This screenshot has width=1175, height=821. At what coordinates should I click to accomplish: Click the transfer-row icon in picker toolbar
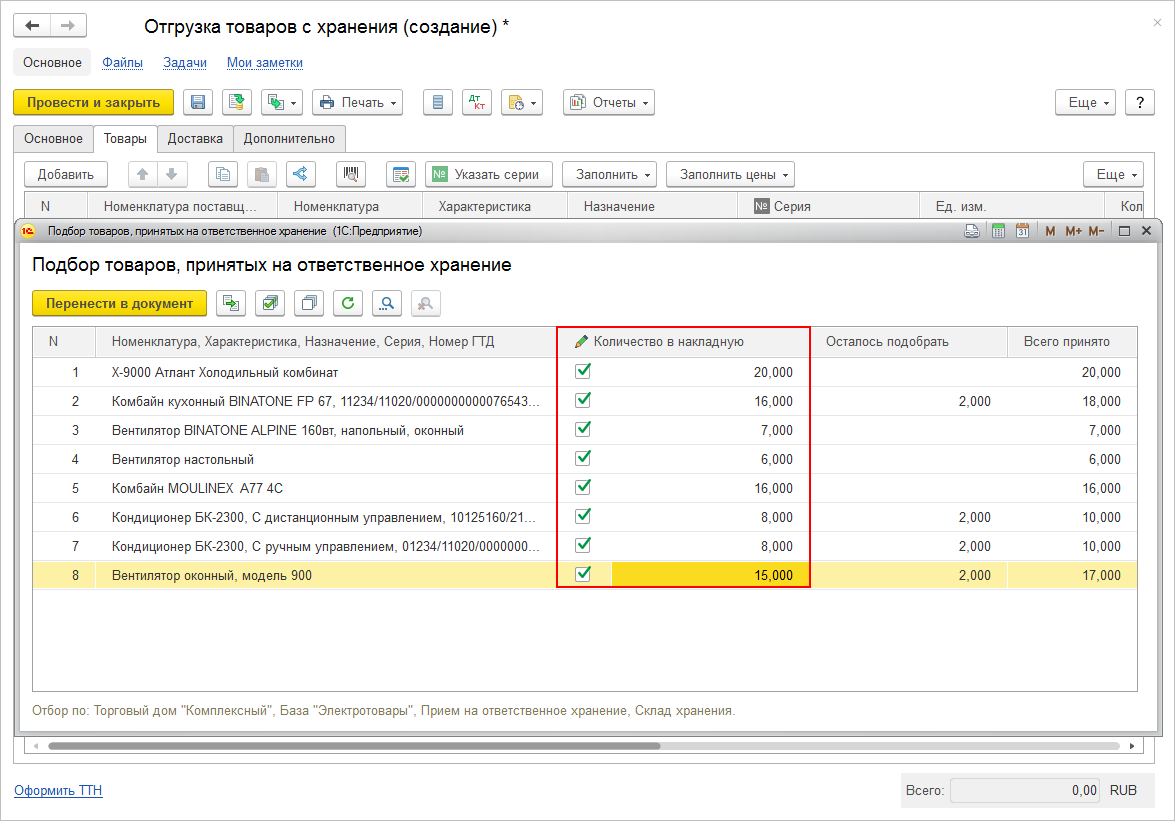point(231,303)
